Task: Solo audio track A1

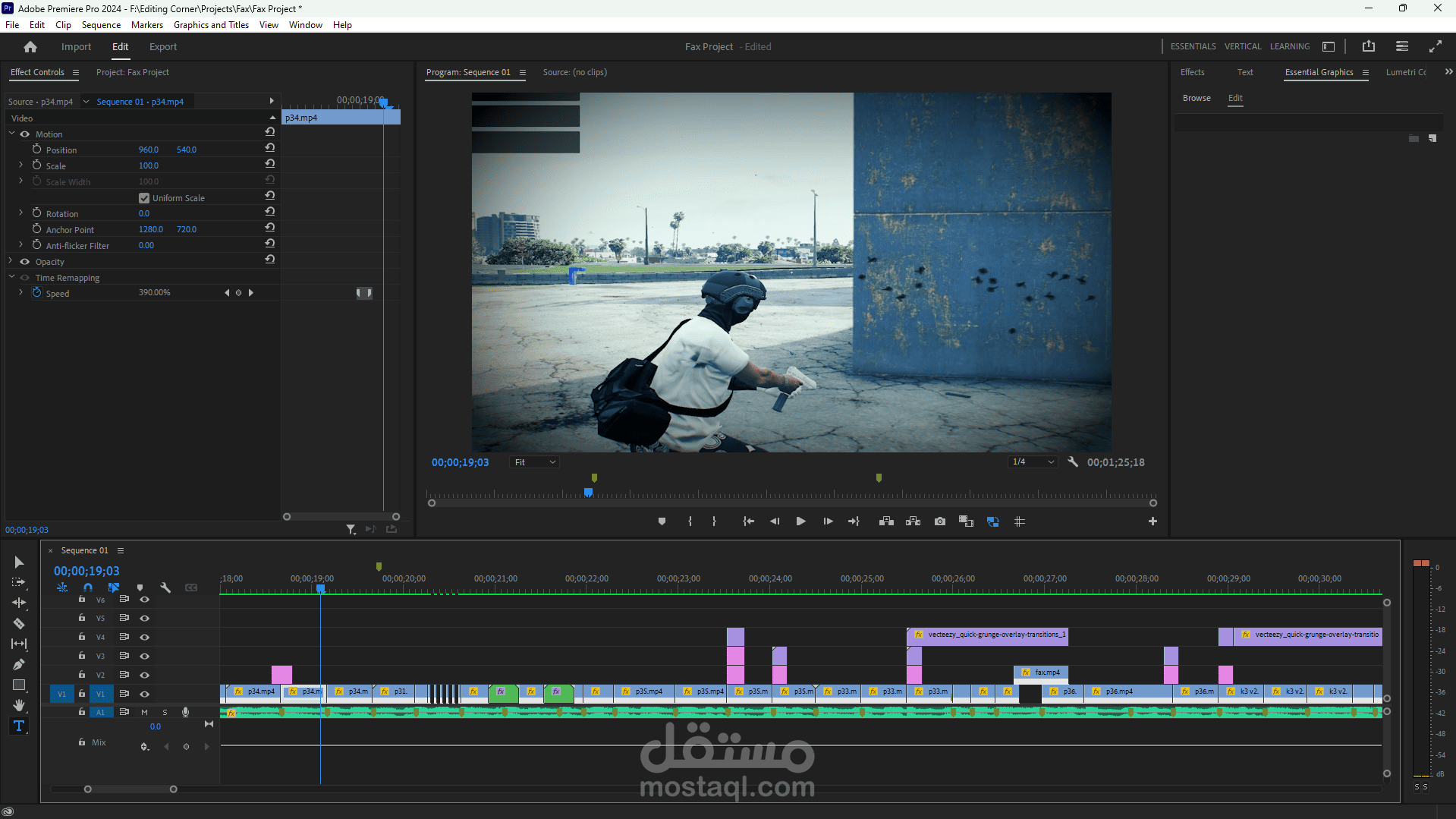Action: pyautogui.click(x=165, y=712)
